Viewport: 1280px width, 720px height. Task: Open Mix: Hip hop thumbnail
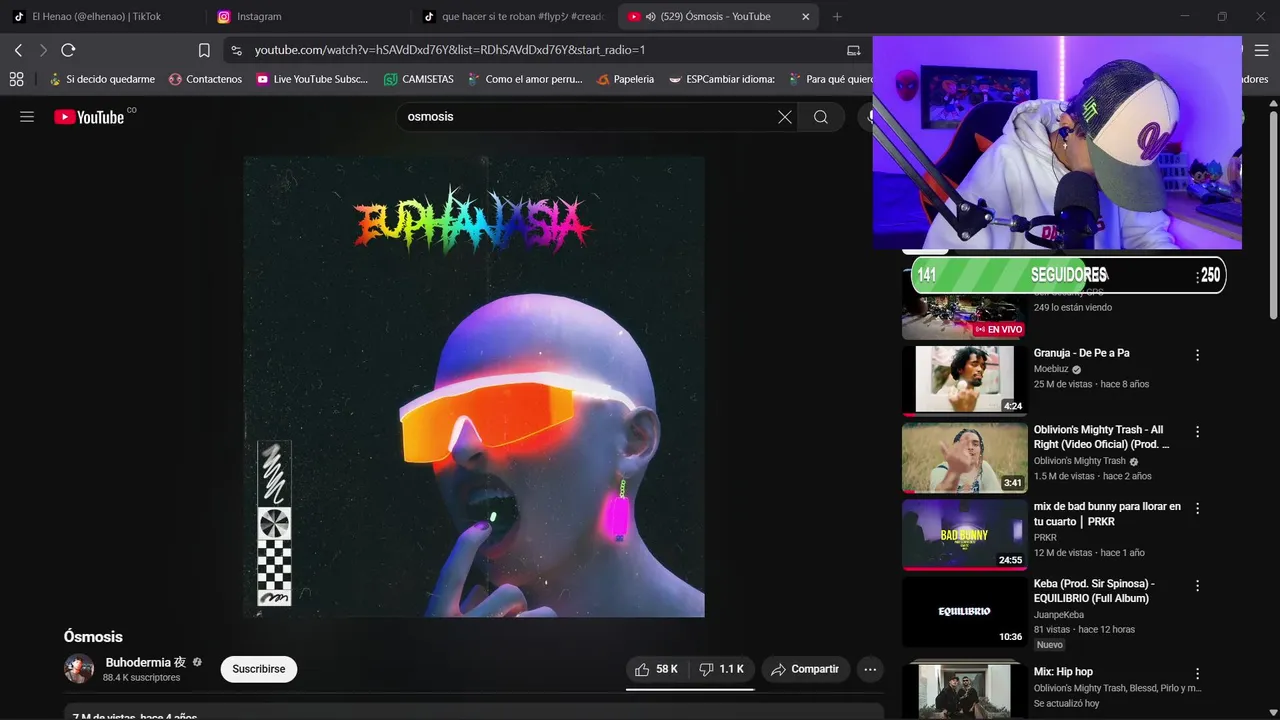pos(964,689)
